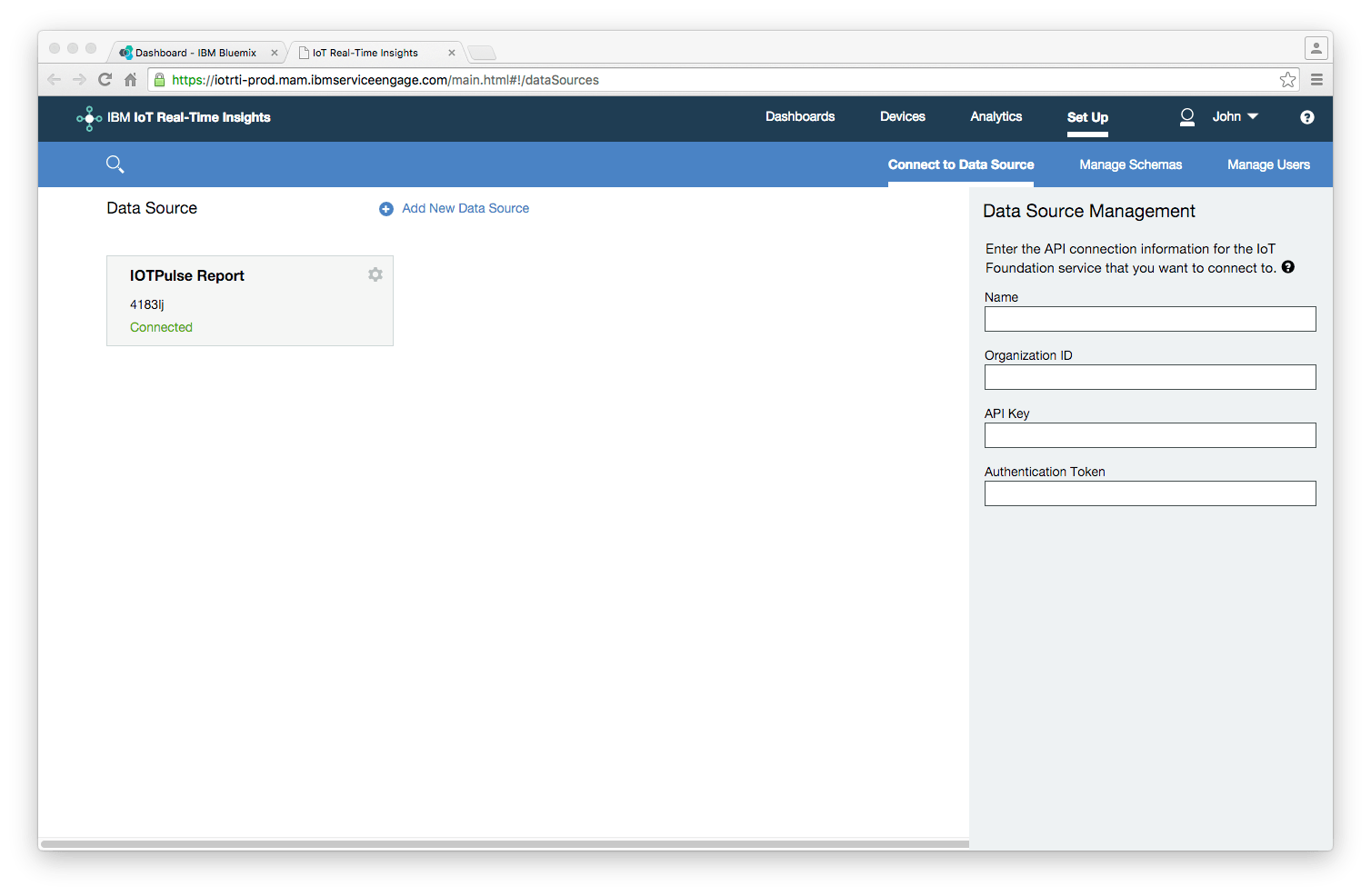Open search with the magnifier icon

(115, 164)
